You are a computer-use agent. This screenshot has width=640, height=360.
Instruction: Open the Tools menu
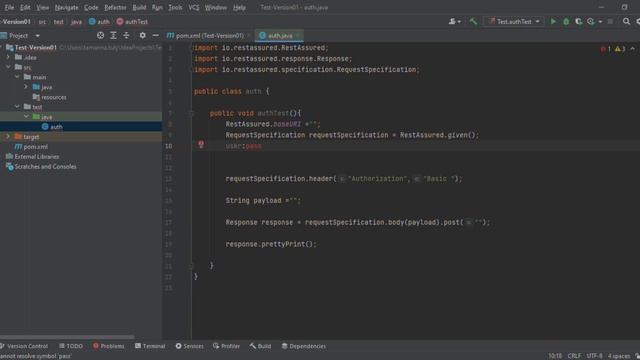175,7
